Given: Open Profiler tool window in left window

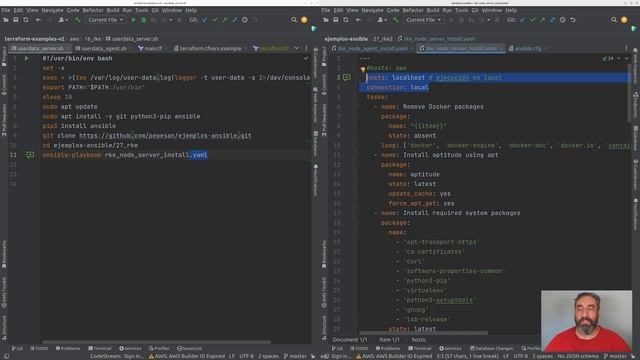Looking at the screenshot, I should (x=159, y=348).
